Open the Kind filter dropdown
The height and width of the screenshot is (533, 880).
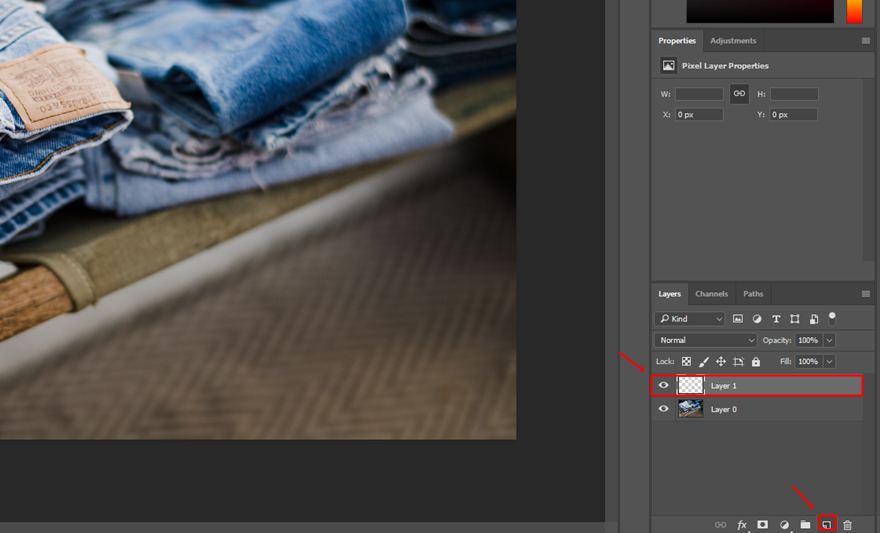click(690, 319)
